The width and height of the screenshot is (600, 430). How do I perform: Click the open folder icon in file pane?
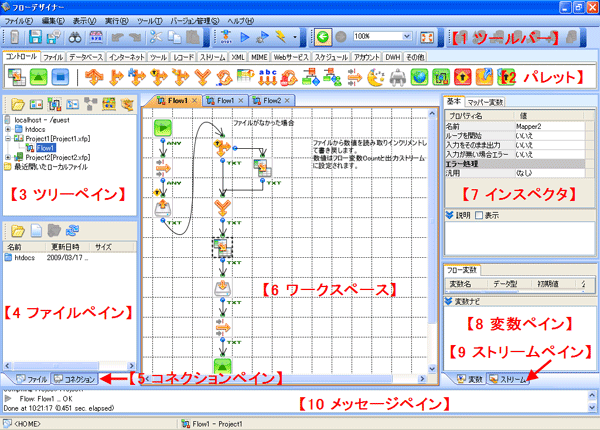click(16, 230)
